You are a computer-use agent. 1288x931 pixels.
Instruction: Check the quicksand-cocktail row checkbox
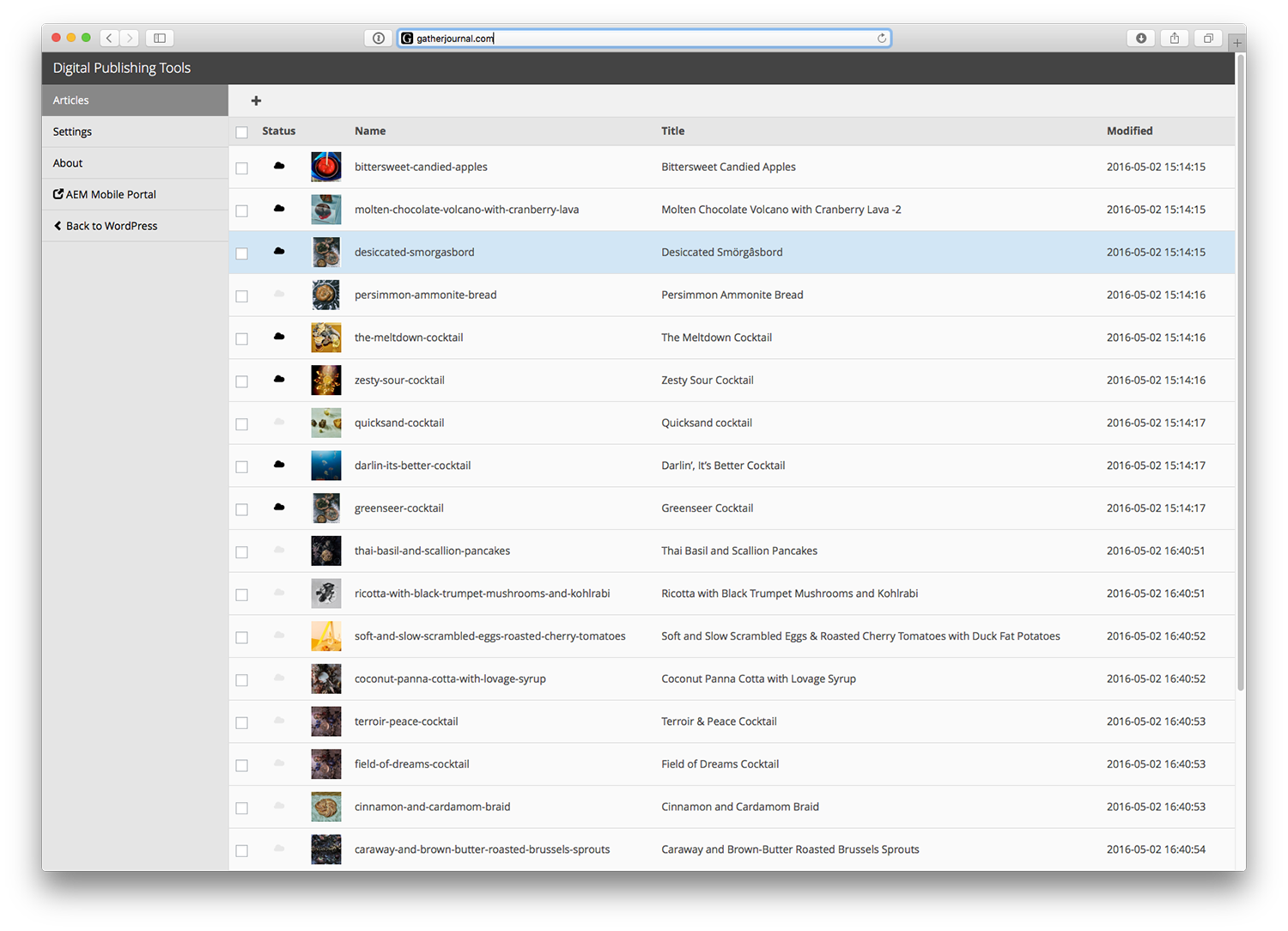click(x=242, y=424)
